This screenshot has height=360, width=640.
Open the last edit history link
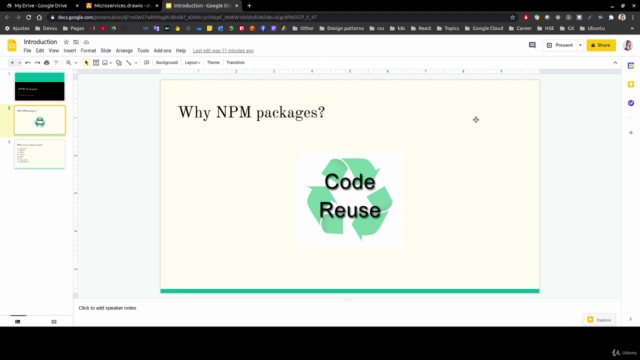[223, 51]
